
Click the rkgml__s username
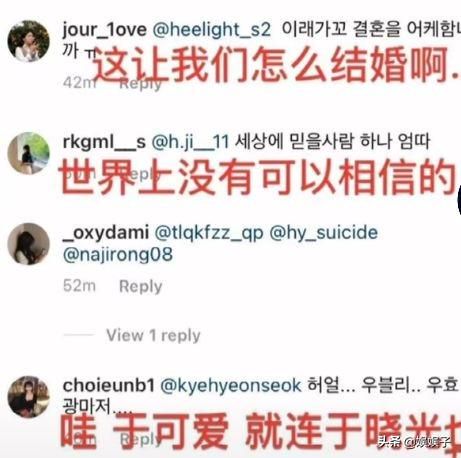(104, 142)
